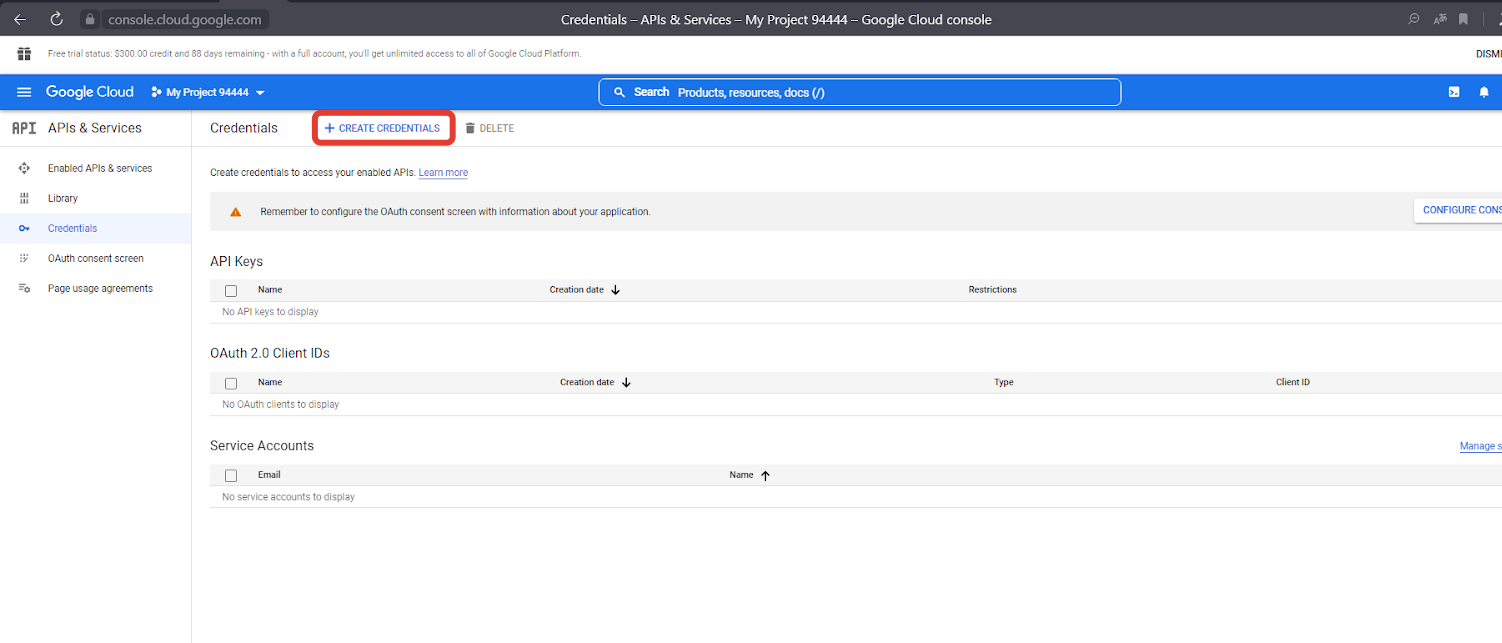Open notifications bell icon
This screenshot has width=1502, height=643.
pyautogui.click(x=1484, y=92)
